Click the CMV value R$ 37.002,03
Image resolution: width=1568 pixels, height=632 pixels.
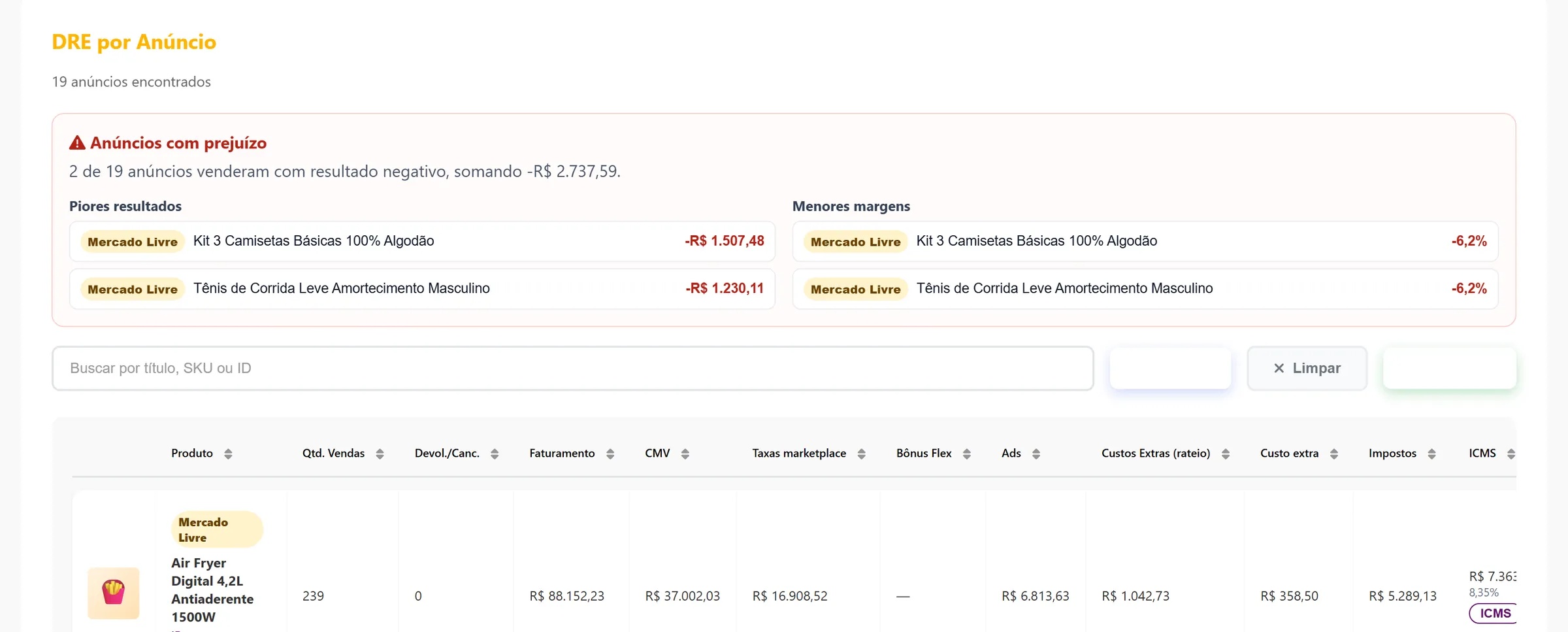pyautogui.click(x=682, y=597)
